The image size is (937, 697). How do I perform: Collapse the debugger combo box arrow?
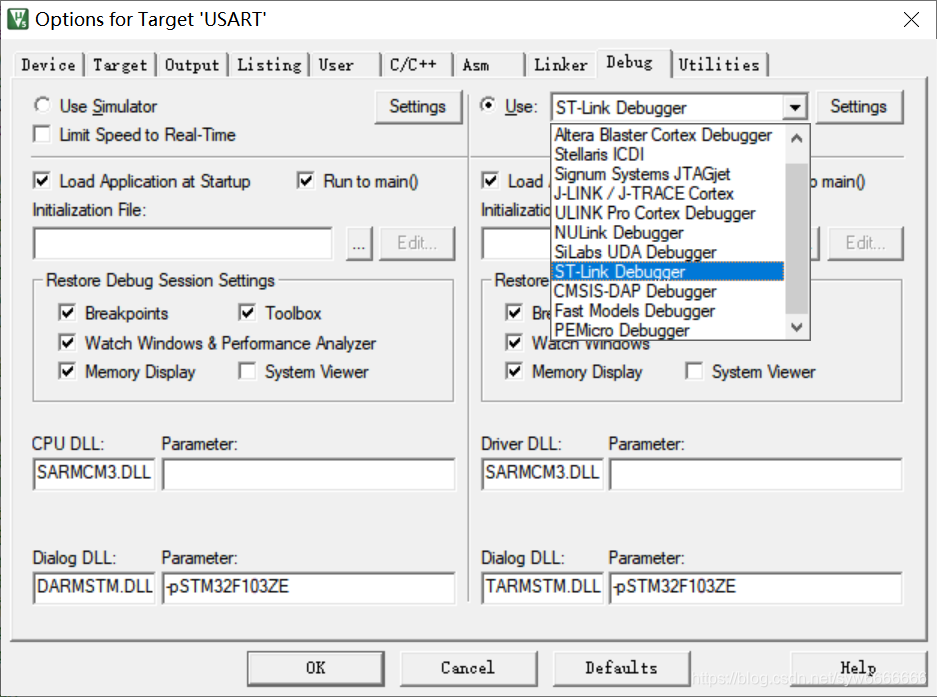coord(794,108)
